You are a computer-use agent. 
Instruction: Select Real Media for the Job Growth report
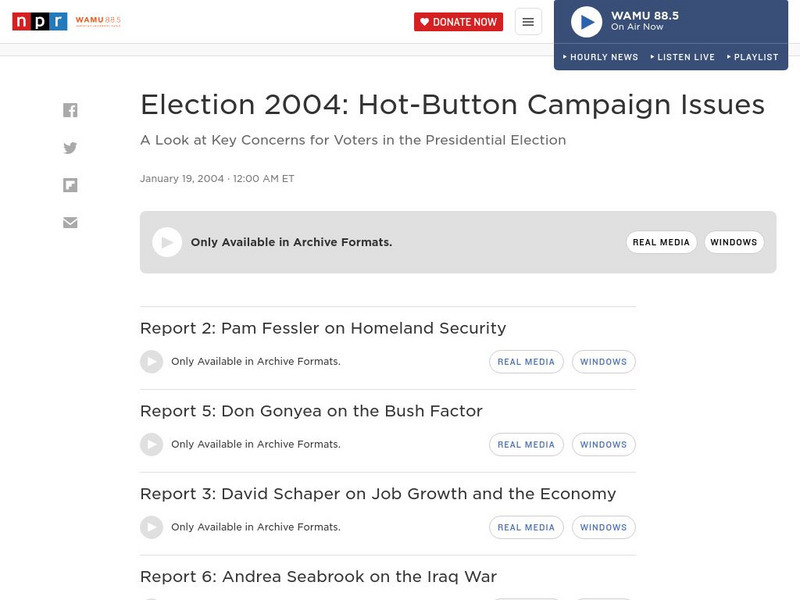pos(525,527)
